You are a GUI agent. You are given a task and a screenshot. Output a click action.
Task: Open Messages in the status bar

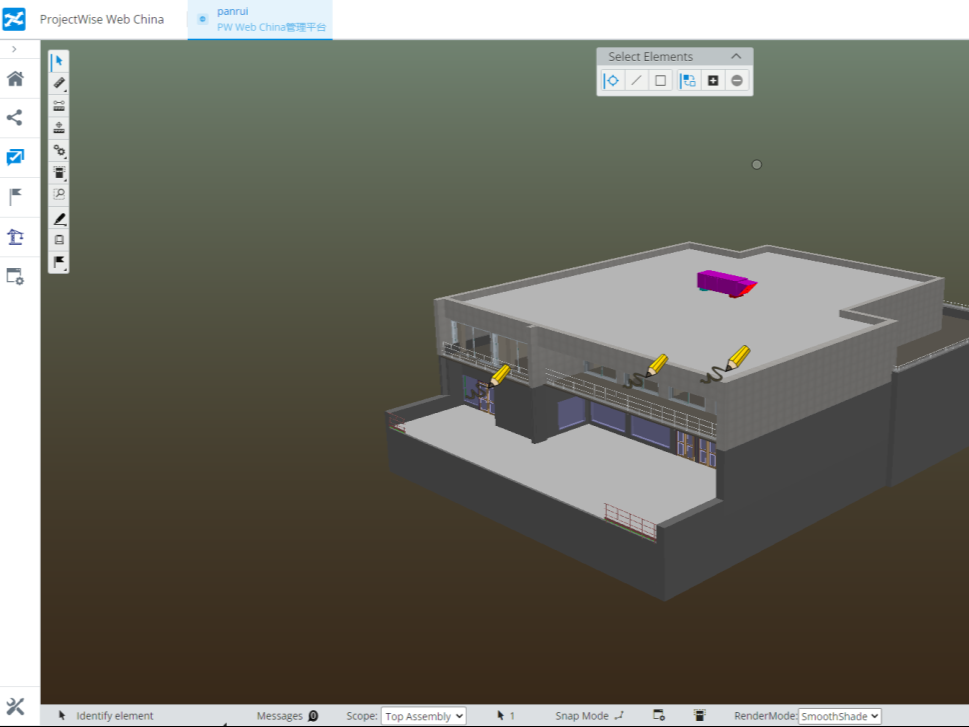point(287,716)
